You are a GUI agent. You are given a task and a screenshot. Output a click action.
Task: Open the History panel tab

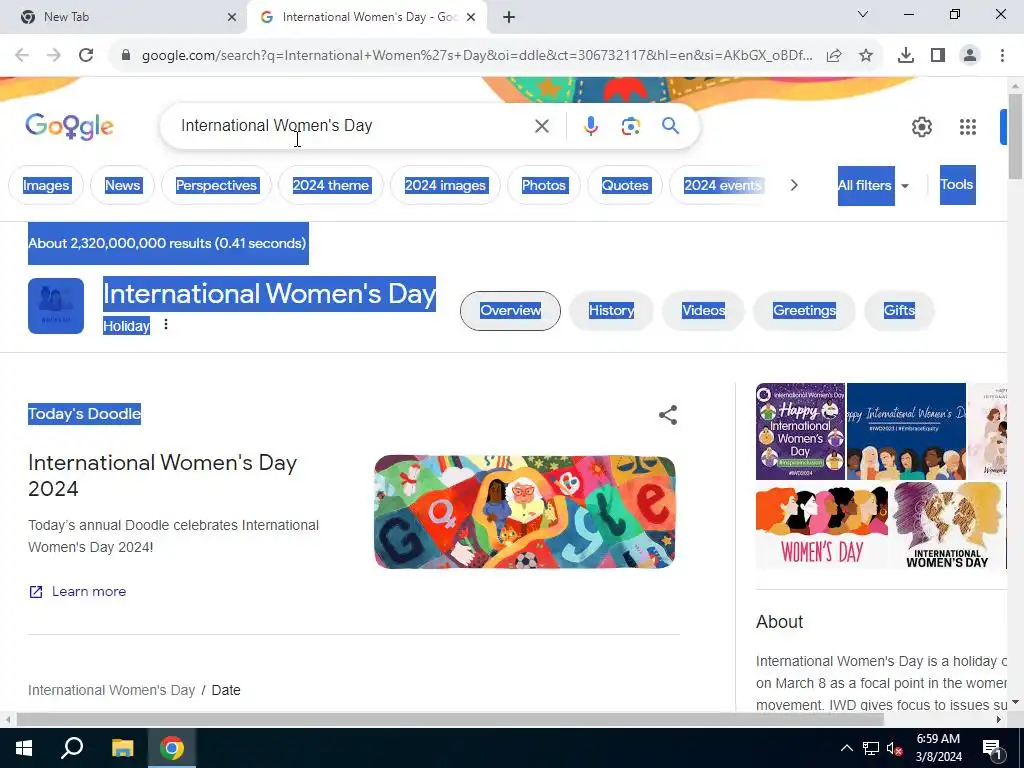tap(611, 311)
